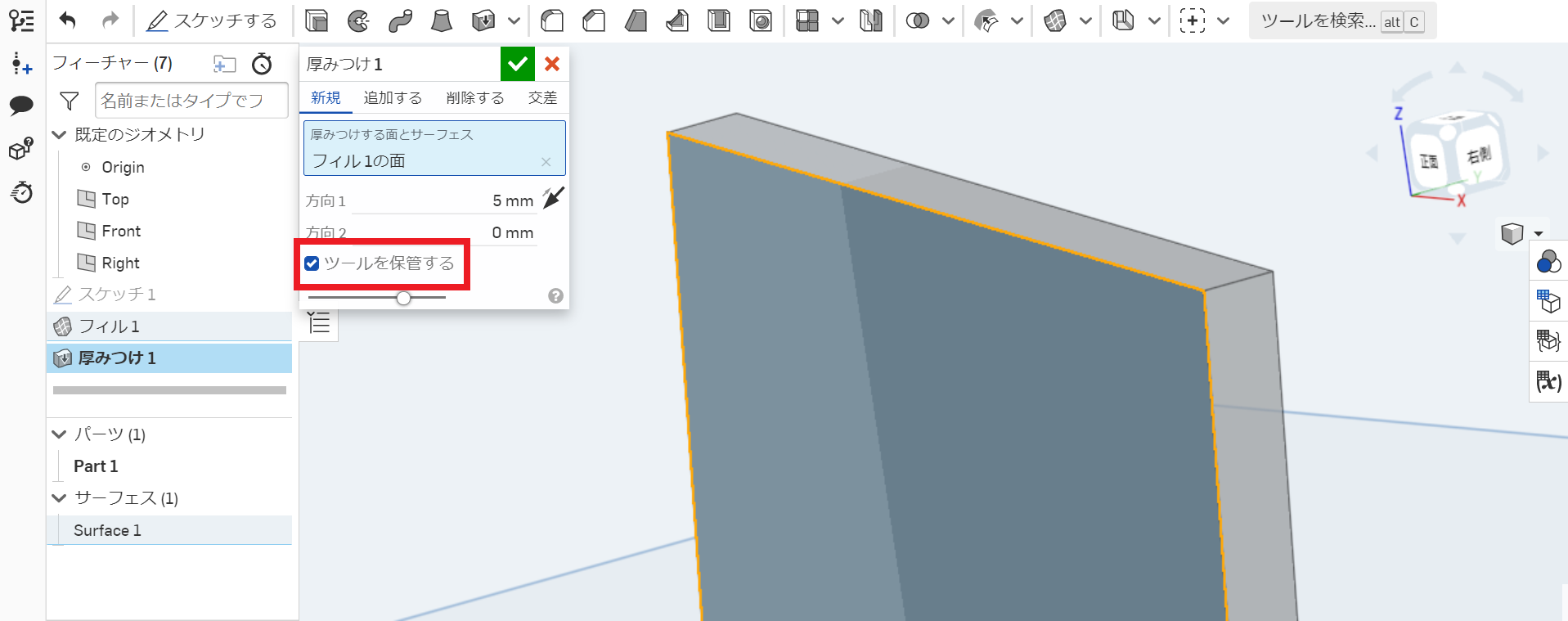Viewport: 1568px width, 621px height.
Task: Switch to the 追加する tab
Action: pos(393,98)
